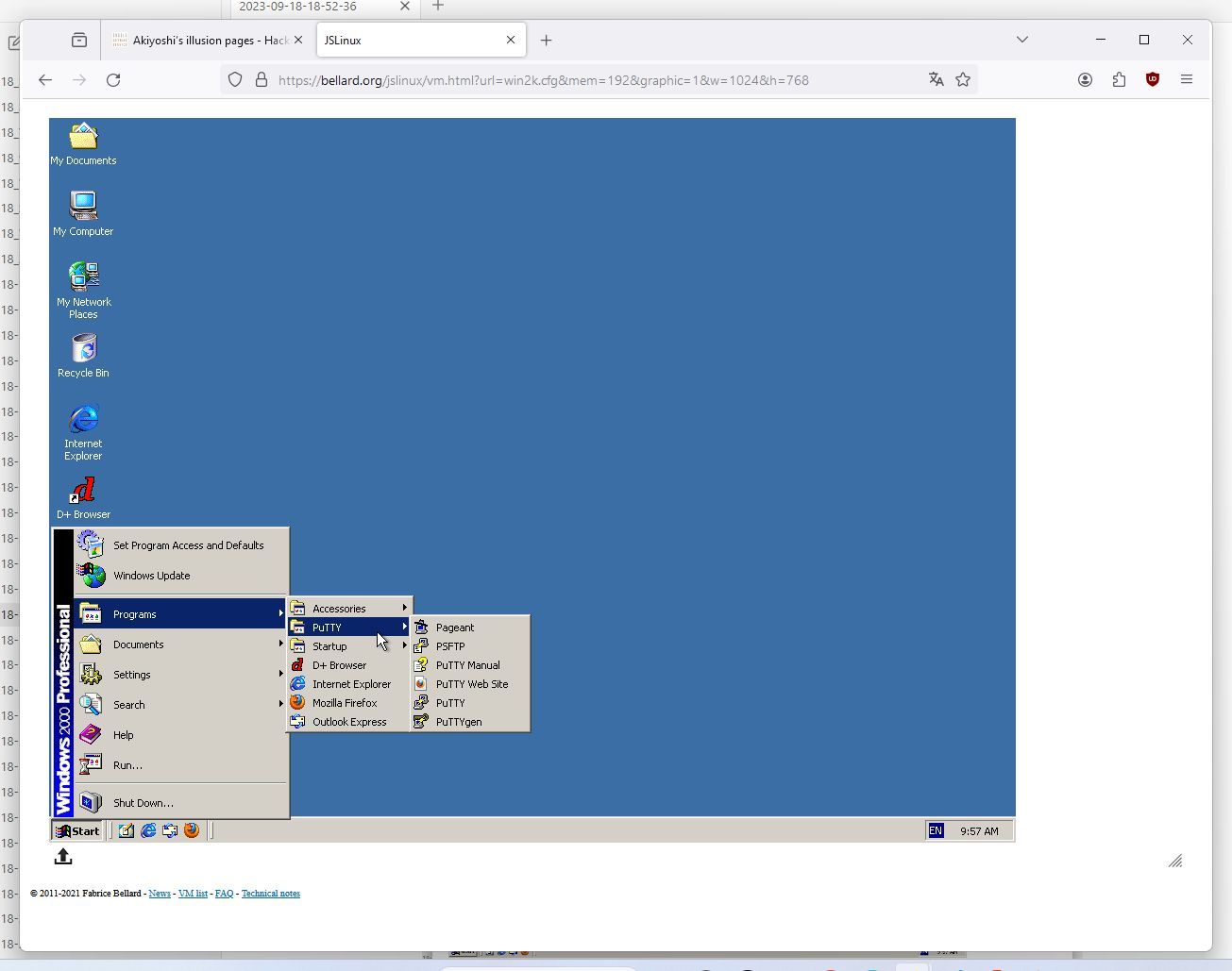Click the upload file icon below VM
This screenshot has height=971, width=1232.
click(63, 856)
